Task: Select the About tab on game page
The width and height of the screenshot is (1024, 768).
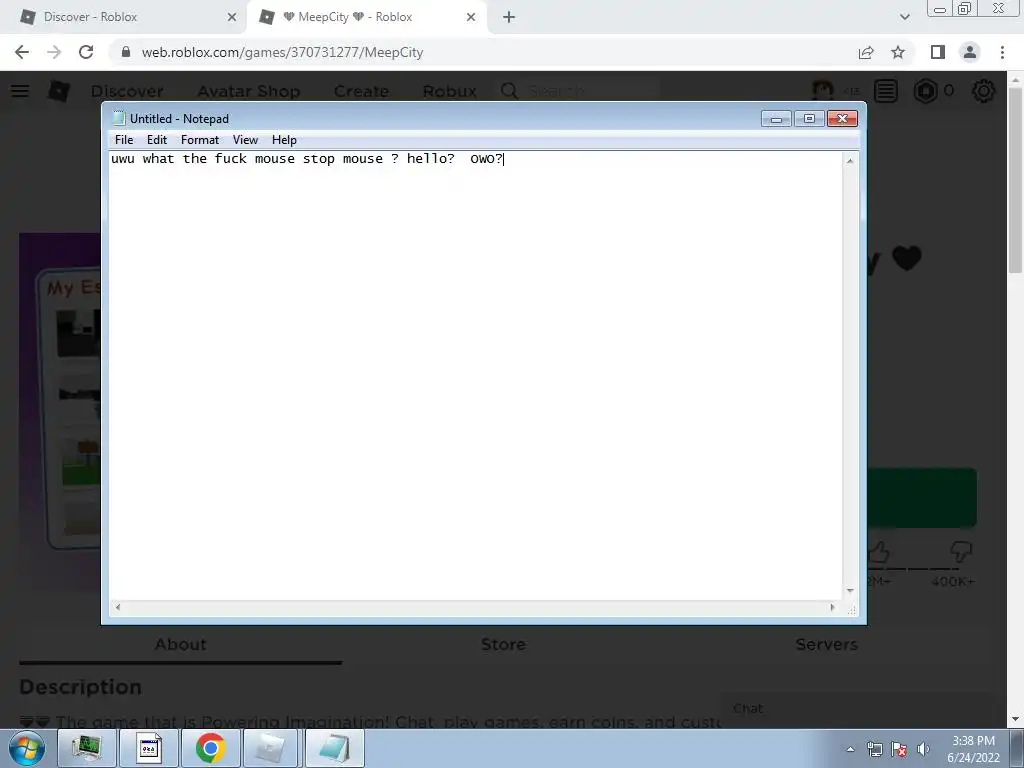Action: pyautogui.click(x=180, y=645)
